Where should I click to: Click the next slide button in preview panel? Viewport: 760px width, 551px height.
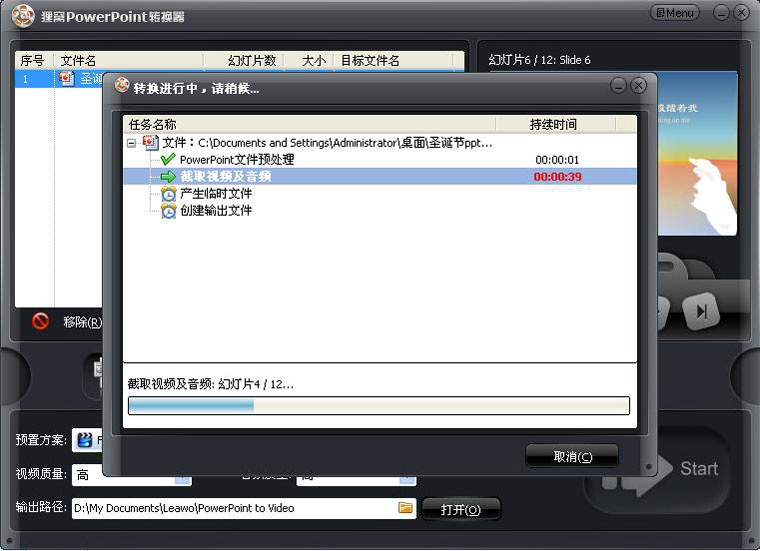coord(701,311)
